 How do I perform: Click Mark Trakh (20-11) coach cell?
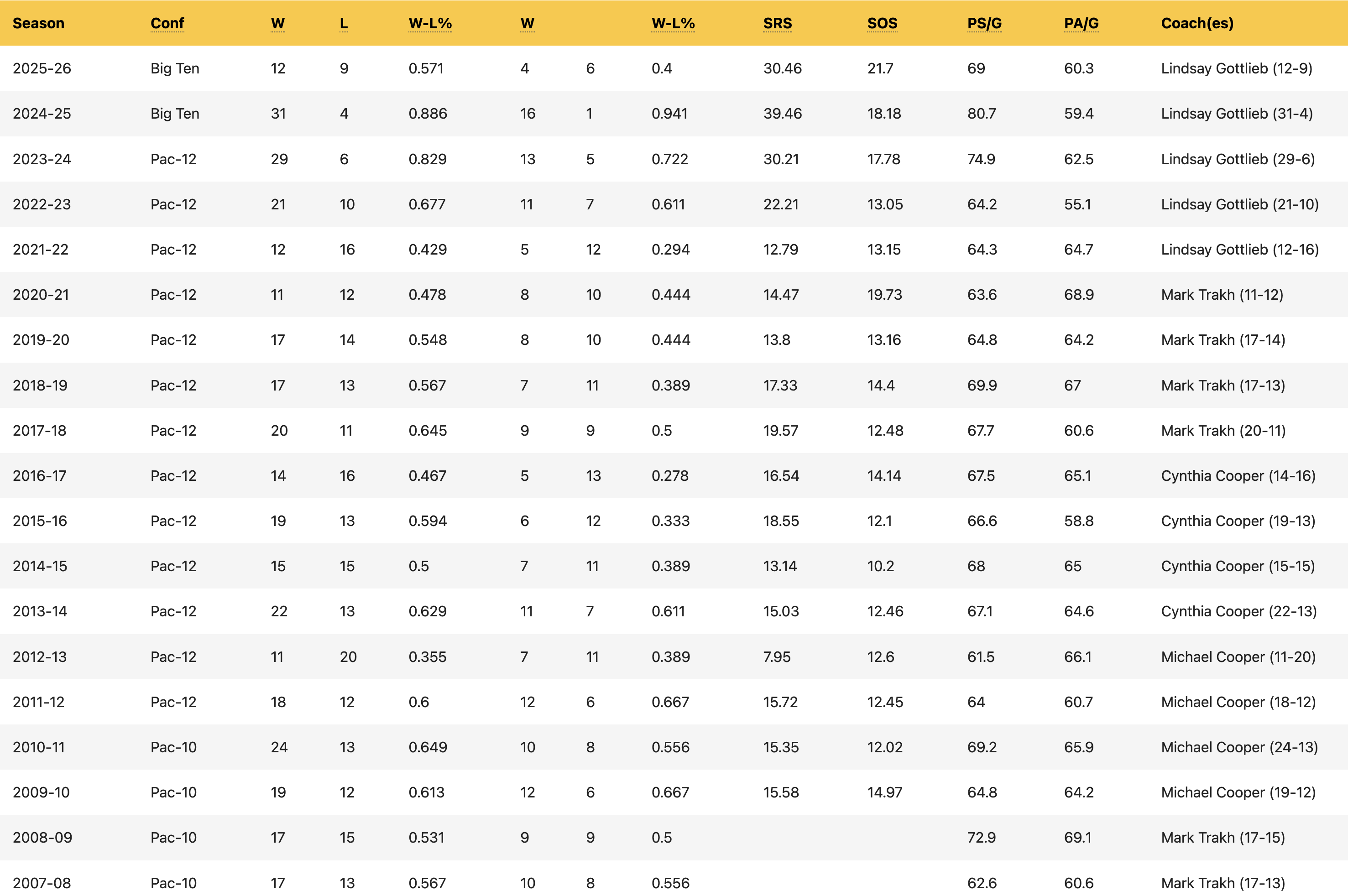click(1223, 431)
